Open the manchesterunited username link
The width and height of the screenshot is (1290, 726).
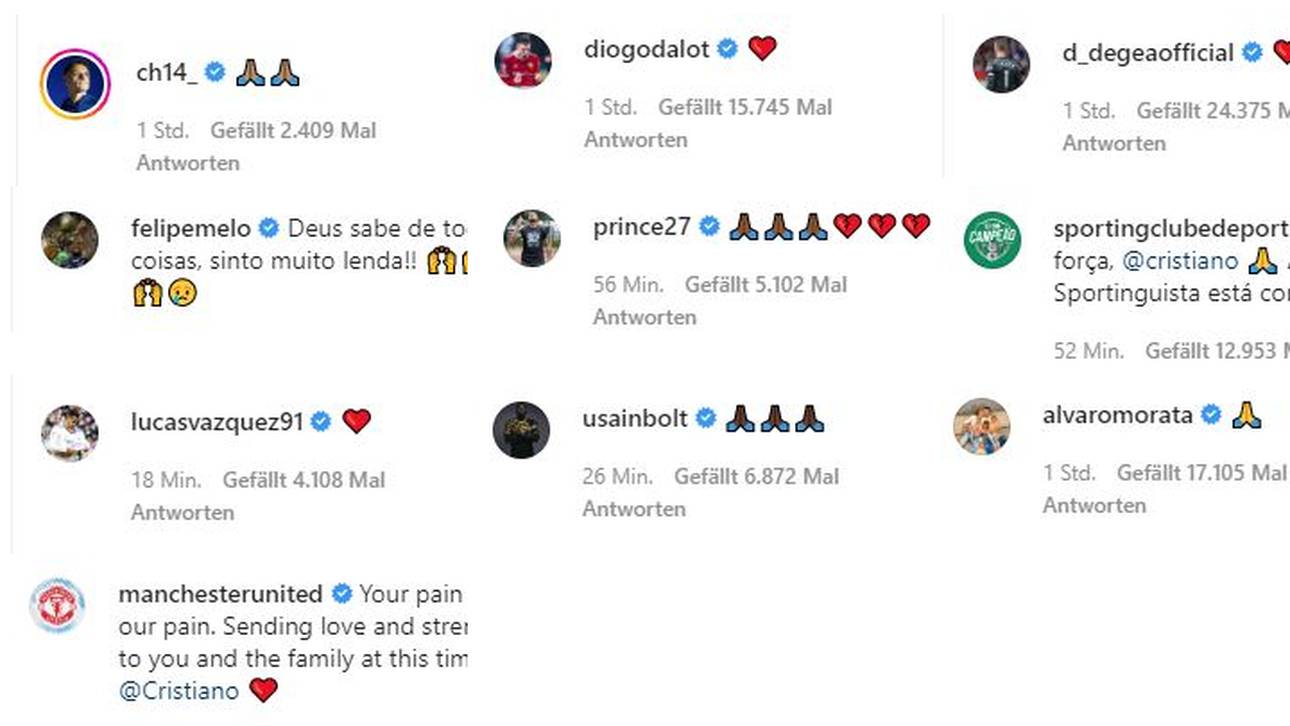pyautogui.click(x=220, y=594)
